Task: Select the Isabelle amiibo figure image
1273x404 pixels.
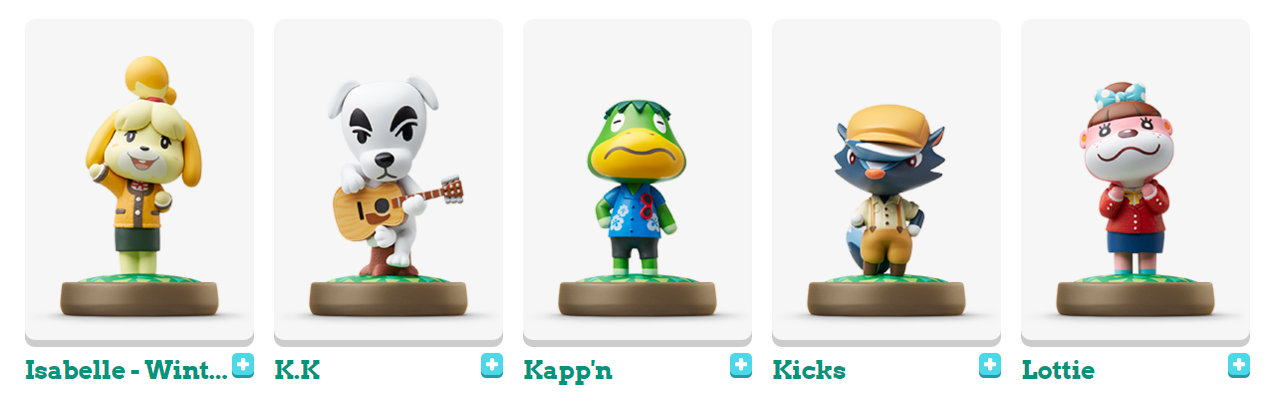Action: 139,182
